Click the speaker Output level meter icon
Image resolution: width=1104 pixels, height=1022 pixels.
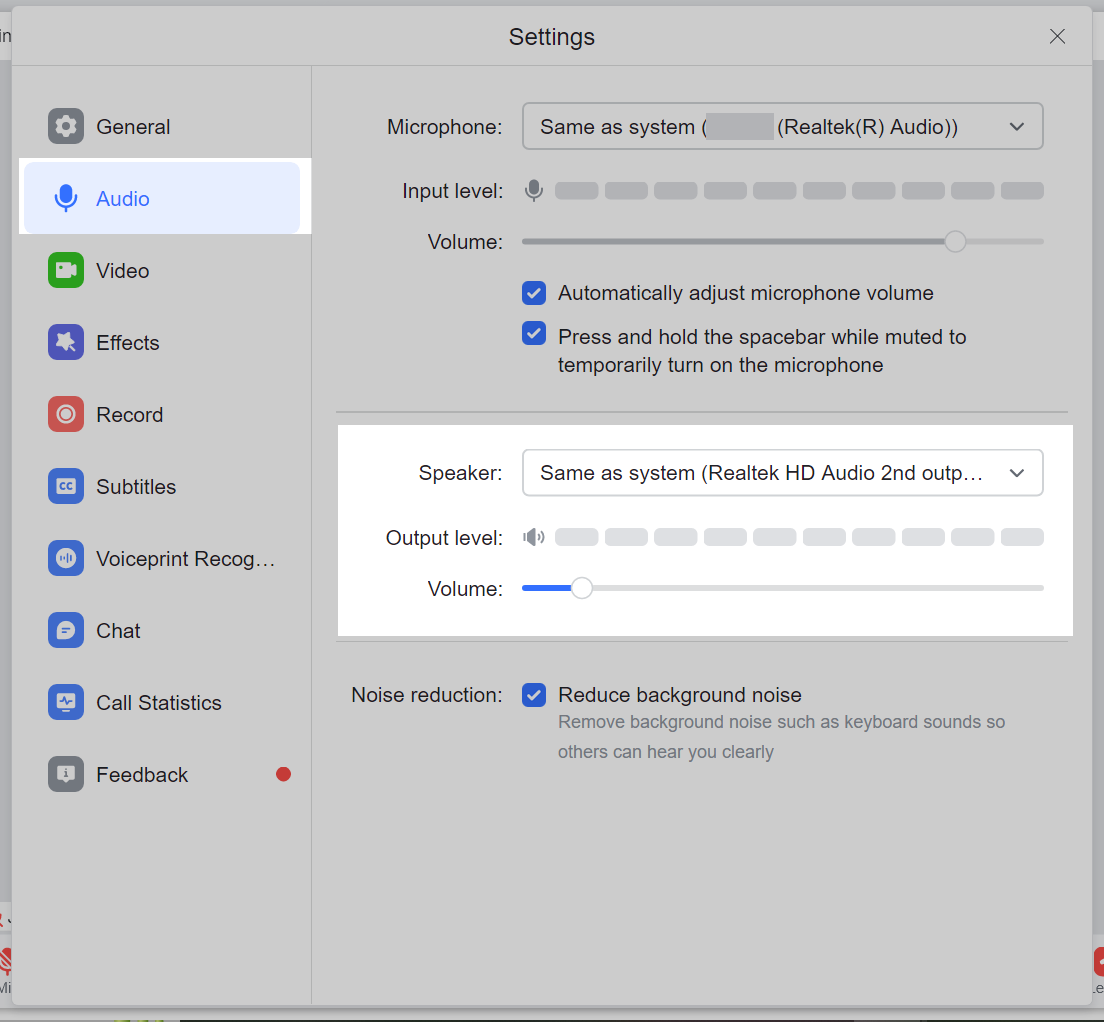coord(534,538)
